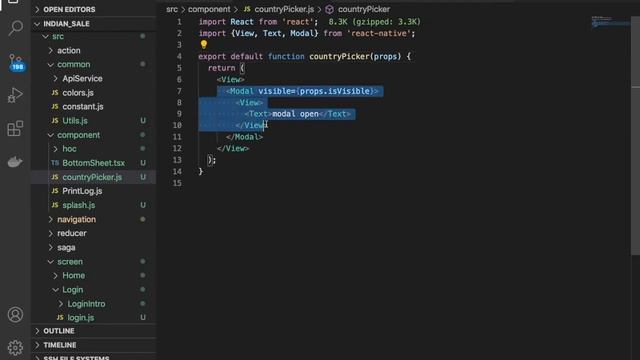The image size is (640, 360).
Task: Expand the LoginIntro folder
Action: click(94, 304)
